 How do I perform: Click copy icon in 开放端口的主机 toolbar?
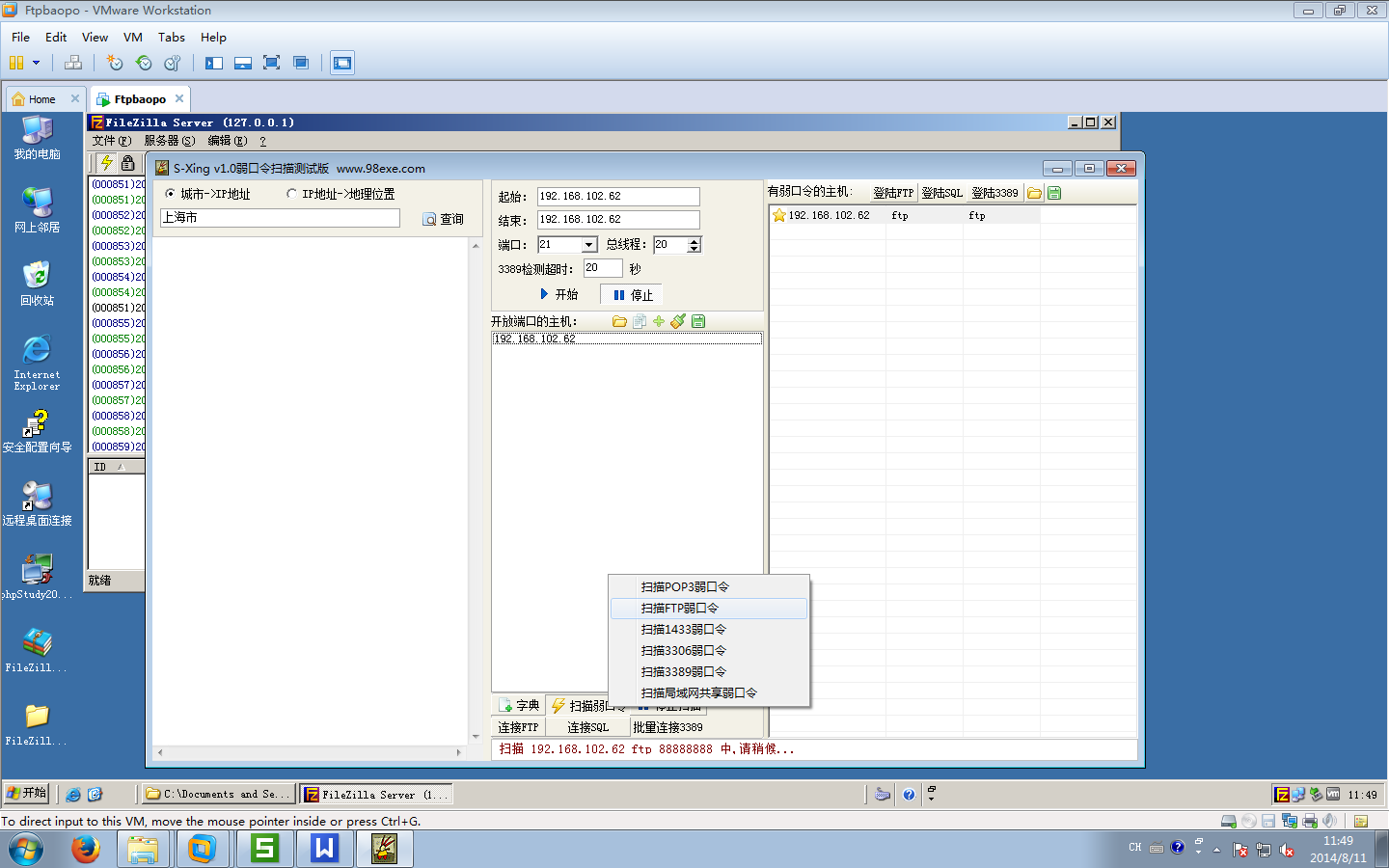click(x=639, y=321)
